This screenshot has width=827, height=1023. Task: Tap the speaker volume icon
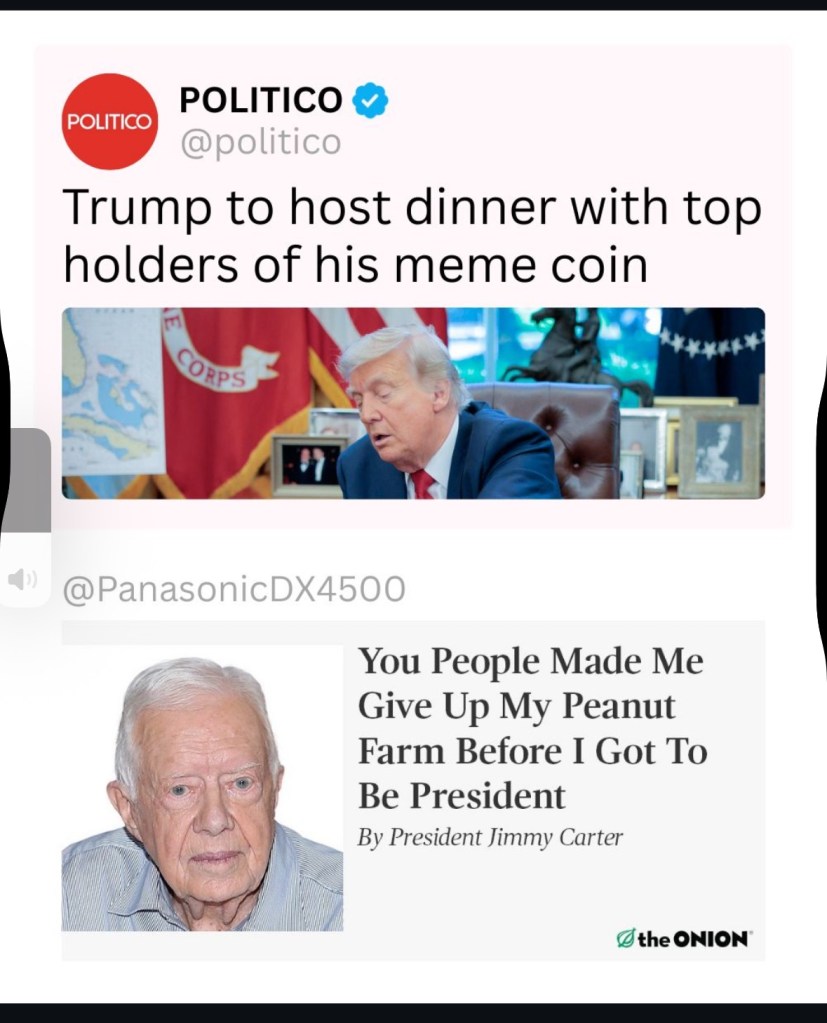tap(21, 578)
